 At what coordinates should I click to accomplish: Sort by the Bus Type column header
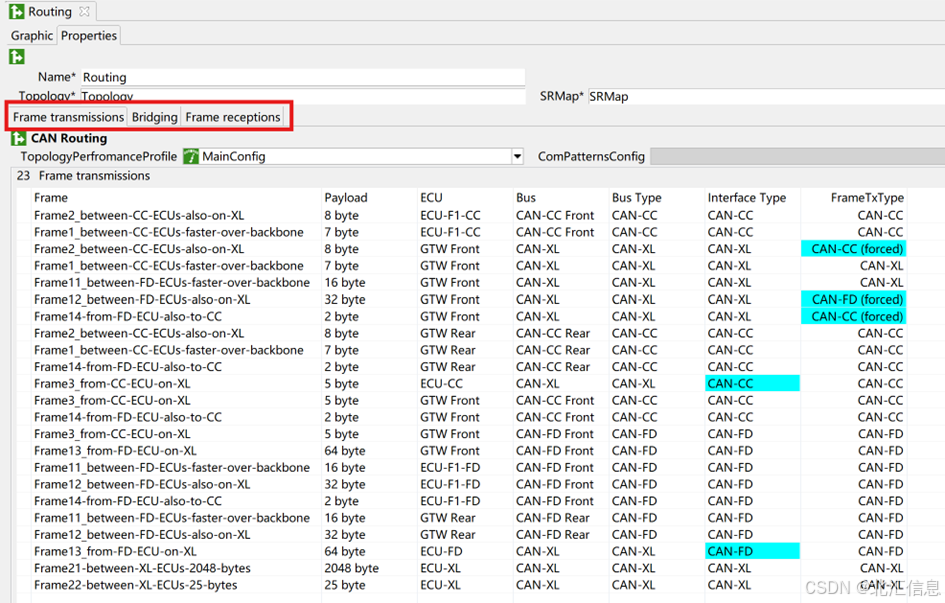click(x=656, y=198)
